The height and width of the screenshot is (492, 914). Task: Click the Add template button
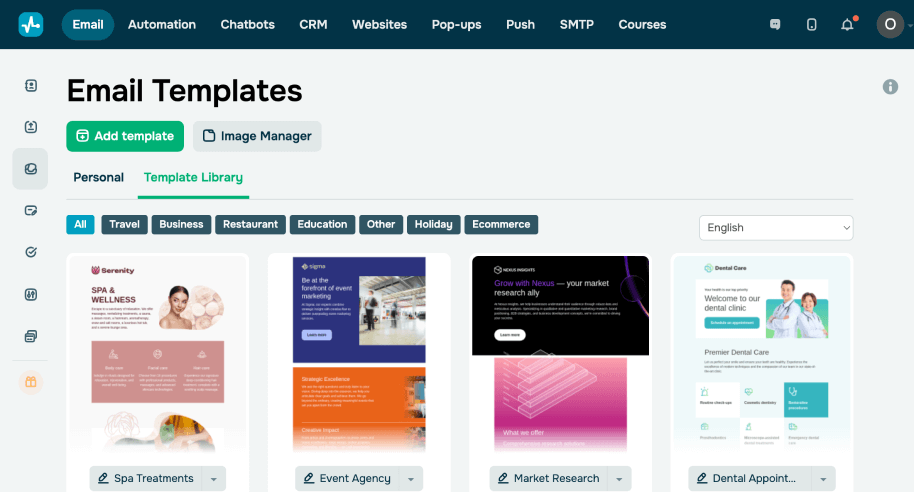(125, 136)
